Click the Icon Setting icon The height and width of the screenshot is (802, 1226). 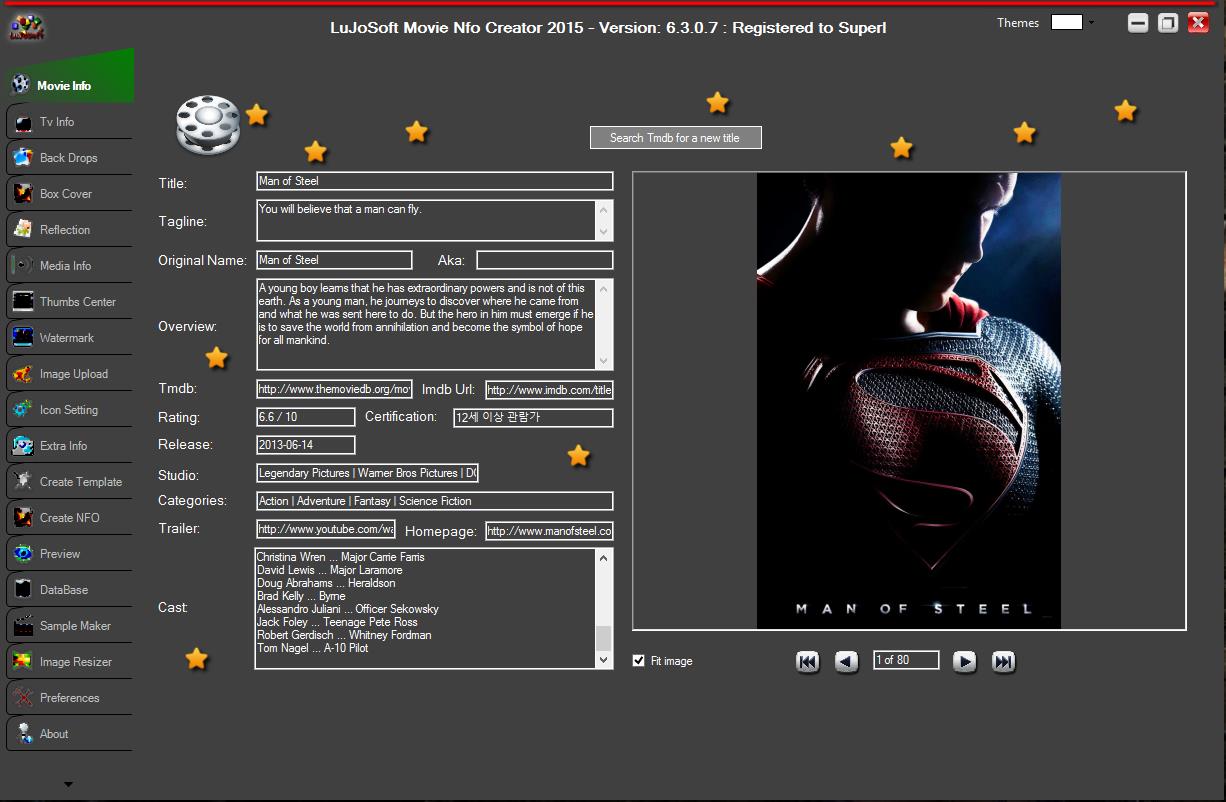pos(22,409)
